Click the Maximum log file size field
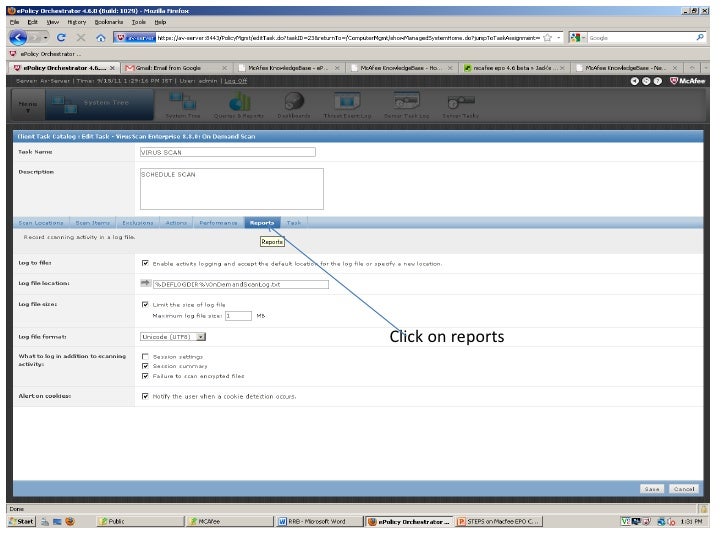 coord(238,316)
